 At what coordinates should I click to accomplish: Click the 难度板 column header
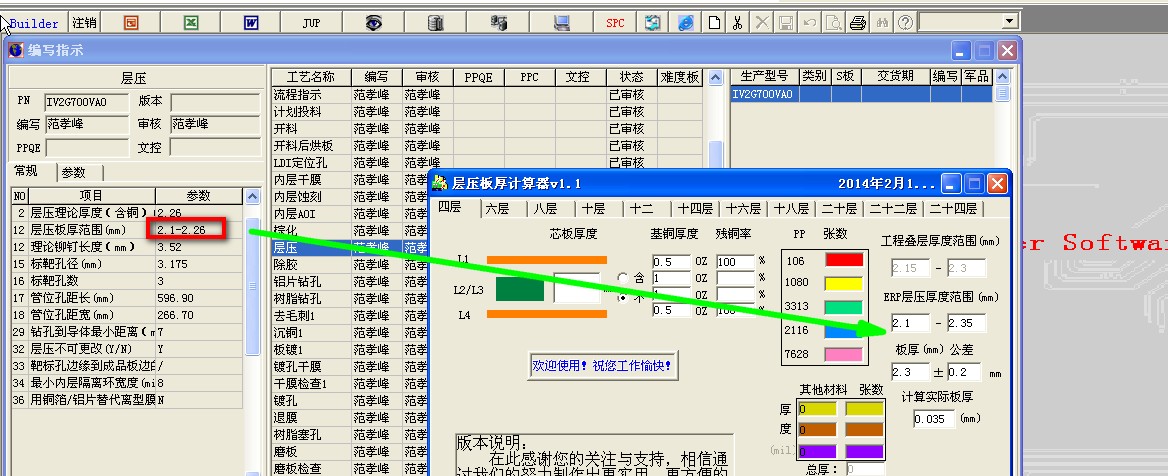[680, 77]
